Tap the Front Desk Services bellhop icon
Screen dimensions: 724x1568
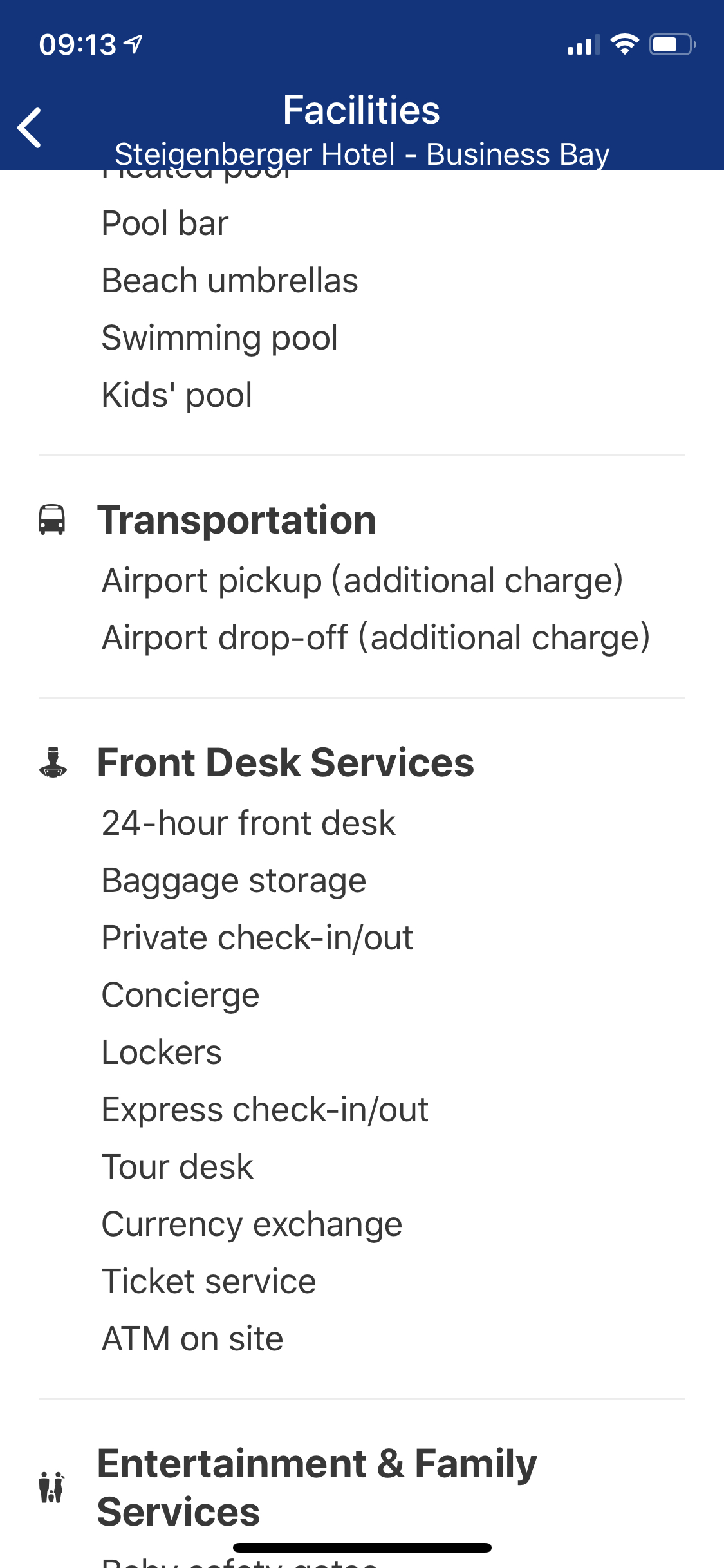coord(53,762)
